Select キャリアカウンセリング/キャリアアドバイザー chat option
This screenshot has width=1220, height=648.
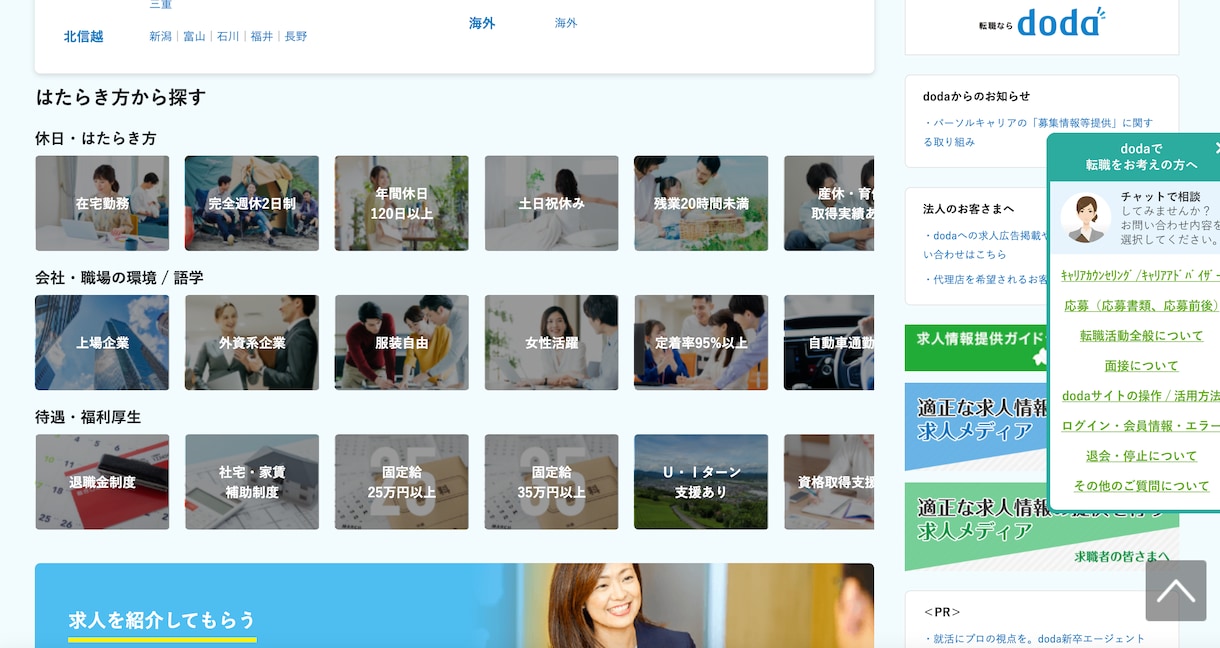point(1140,275)
